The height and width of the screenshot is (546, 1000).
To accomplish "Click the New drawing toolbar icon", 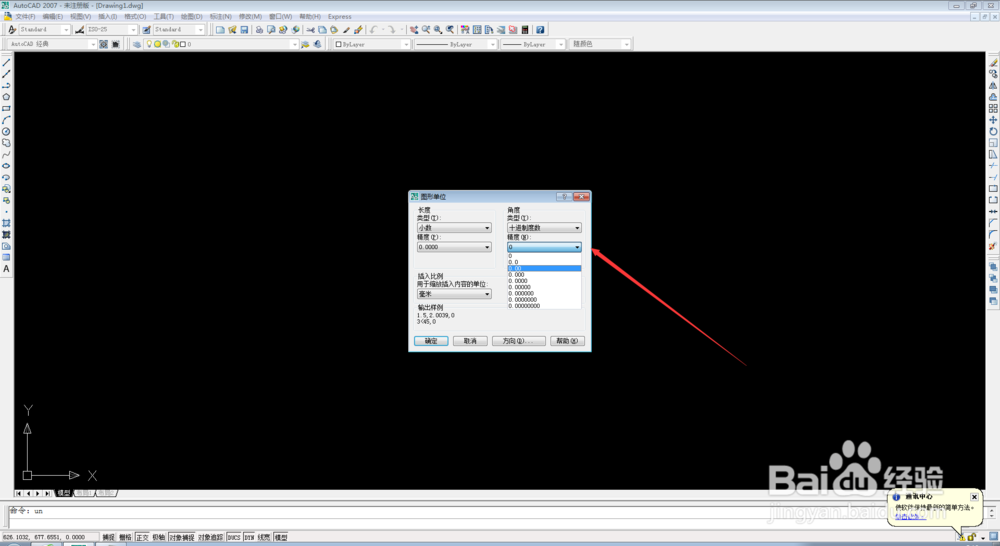I will pyautogui.click(x=220, y=30).
